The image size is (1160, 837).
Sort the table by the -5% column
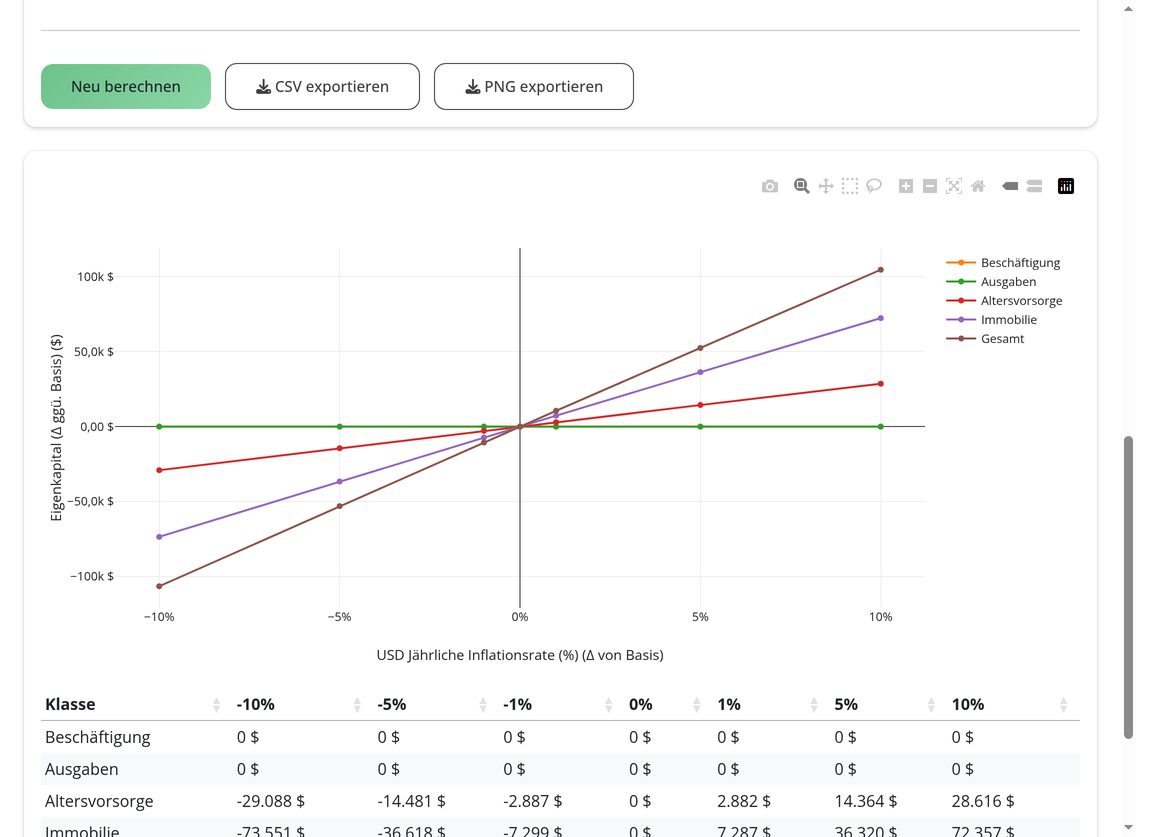tap(433, 705)
